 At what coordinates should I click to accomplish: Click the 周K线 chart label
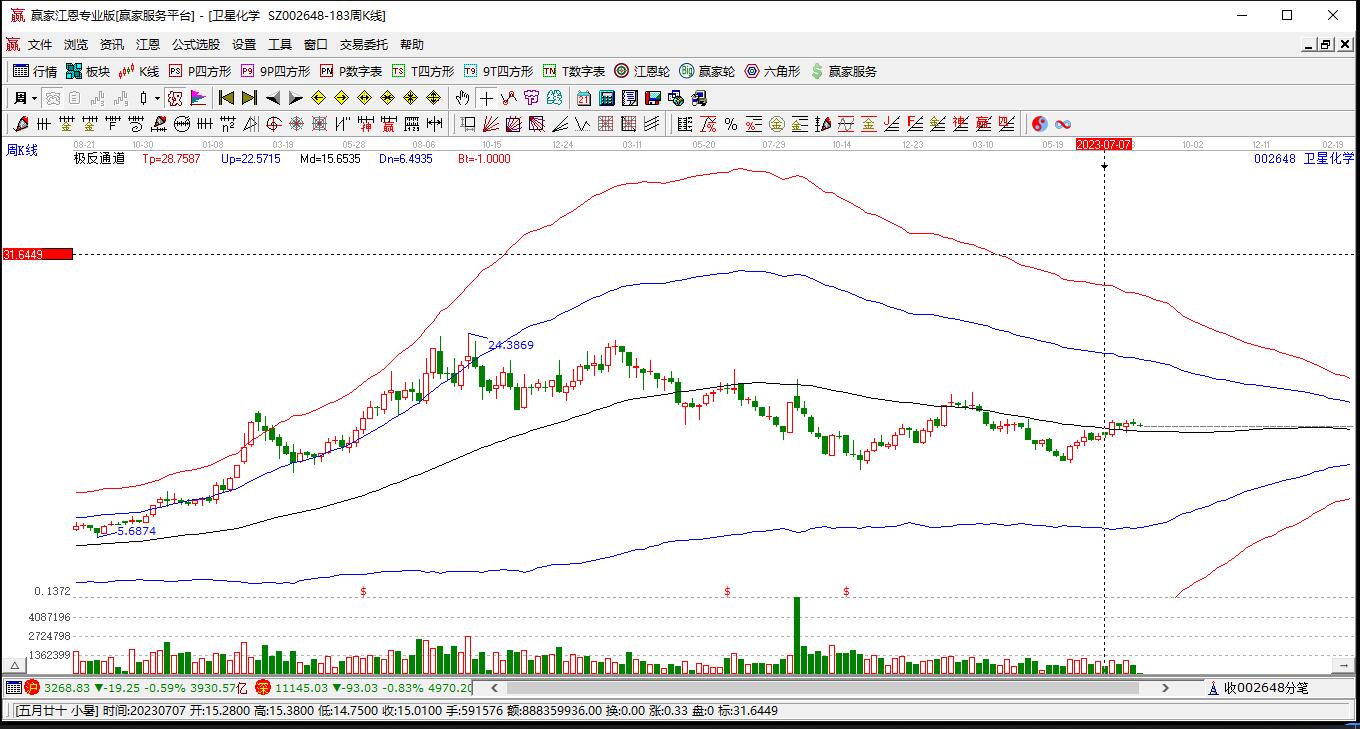21,150
